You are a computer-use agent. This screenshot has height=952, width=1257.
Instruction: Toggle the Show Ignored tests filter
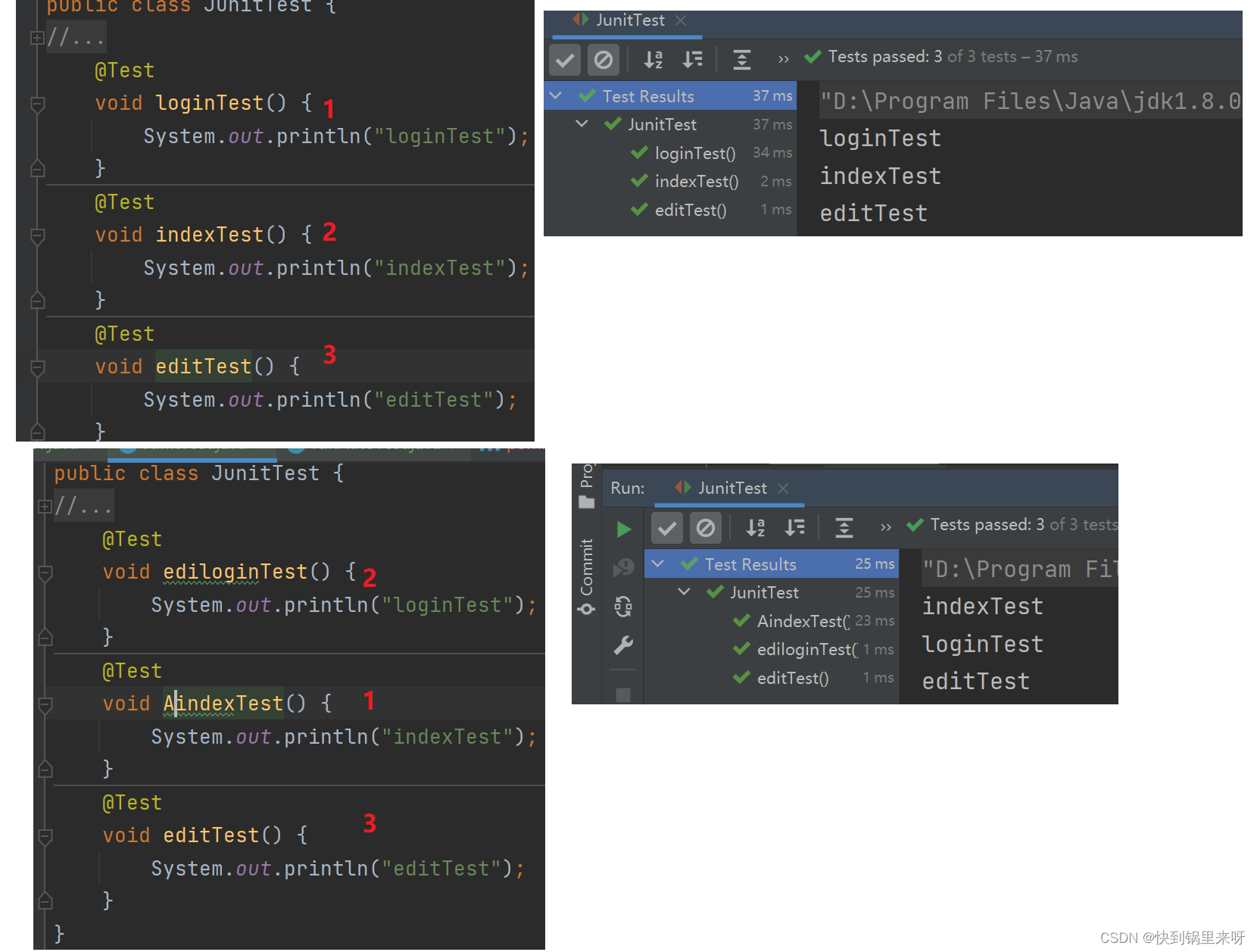click(x=604, y=59)
